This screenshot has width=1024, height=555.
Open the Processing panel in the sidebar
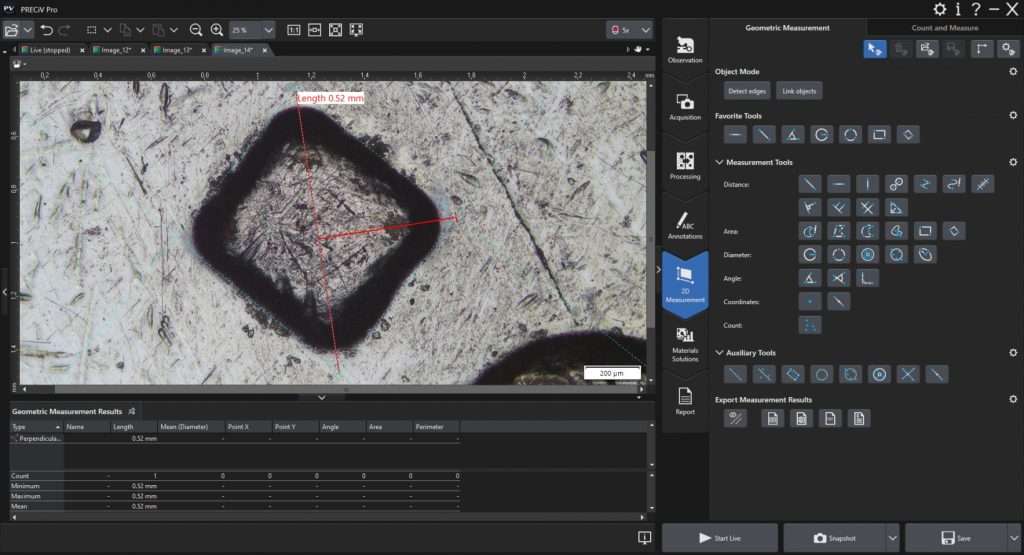[685, 165]
